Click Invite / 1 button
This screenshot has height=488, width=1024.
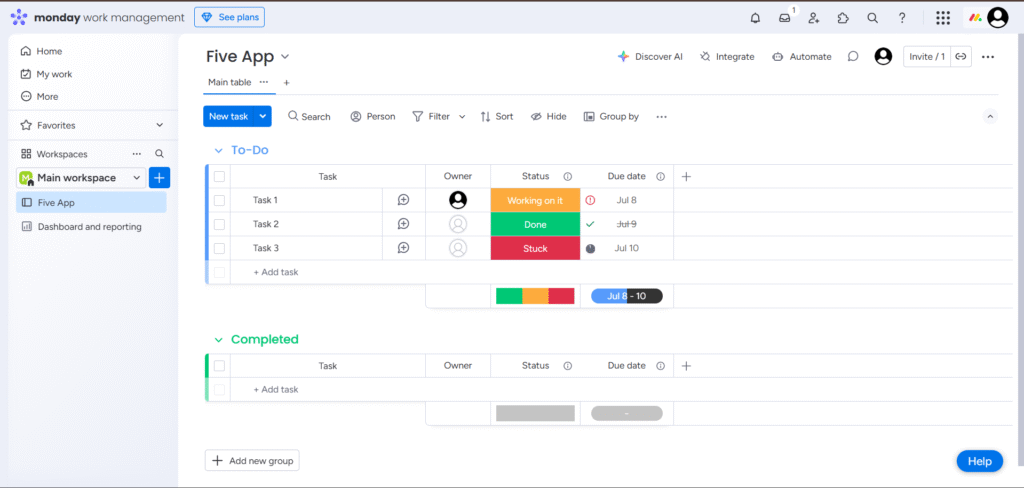(x=927, y=57)
